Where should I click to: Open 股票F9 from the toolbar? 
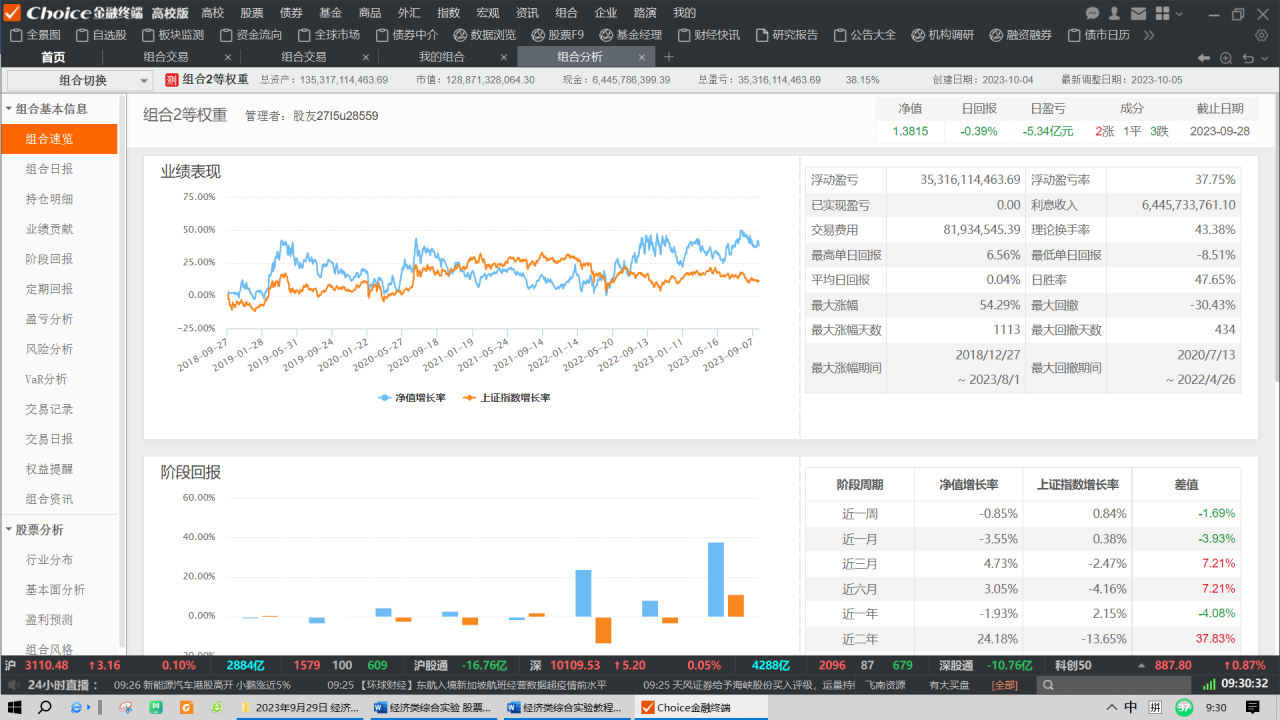pos(558,35)
